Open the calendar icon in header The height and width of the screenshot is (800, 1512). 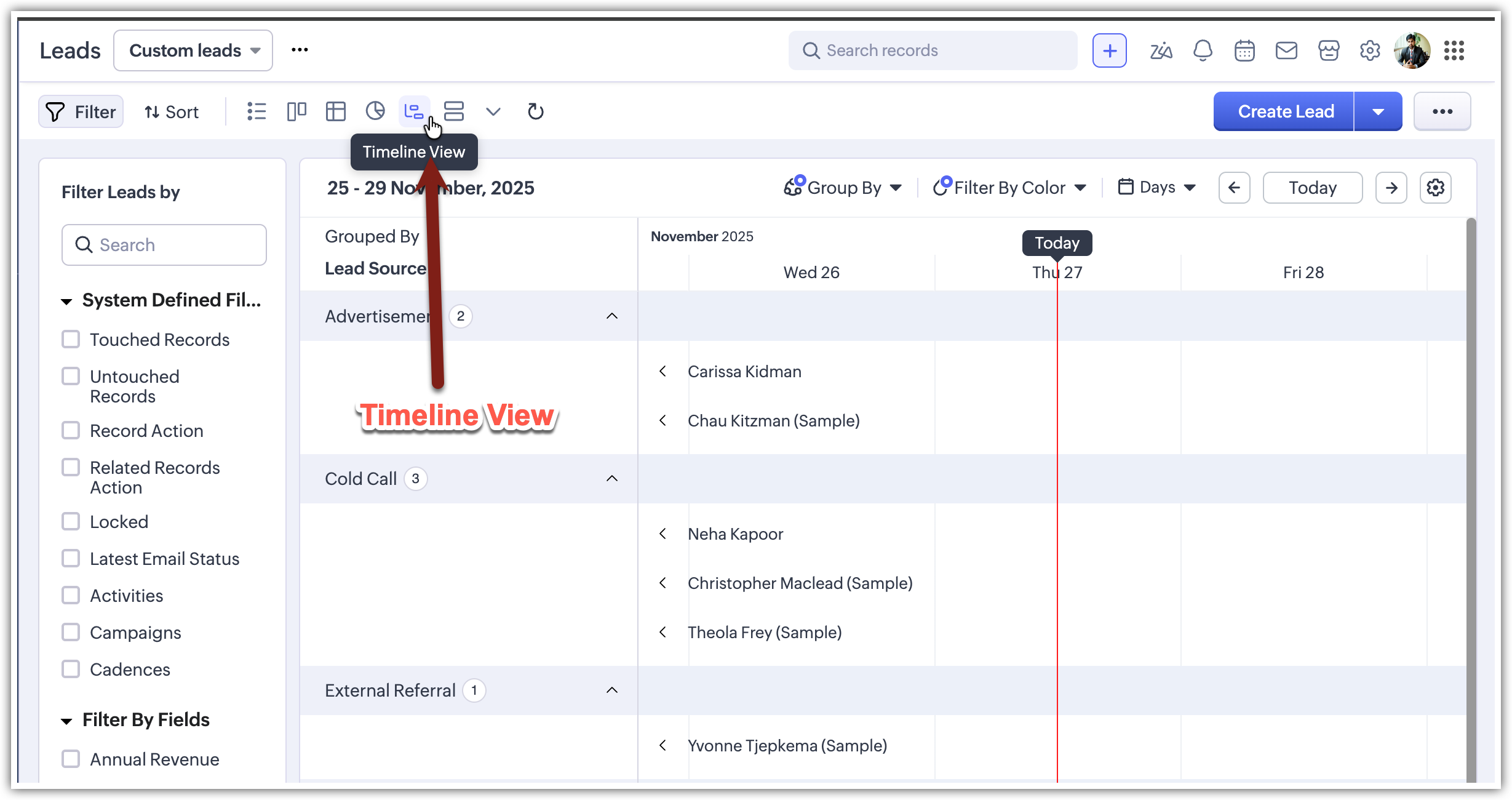pos(1244,50)
